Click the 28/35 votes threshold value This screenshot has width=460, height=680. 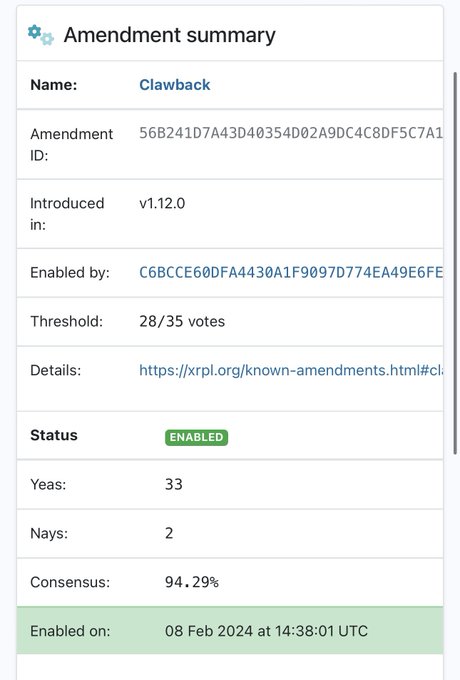(x=182, y=321)
